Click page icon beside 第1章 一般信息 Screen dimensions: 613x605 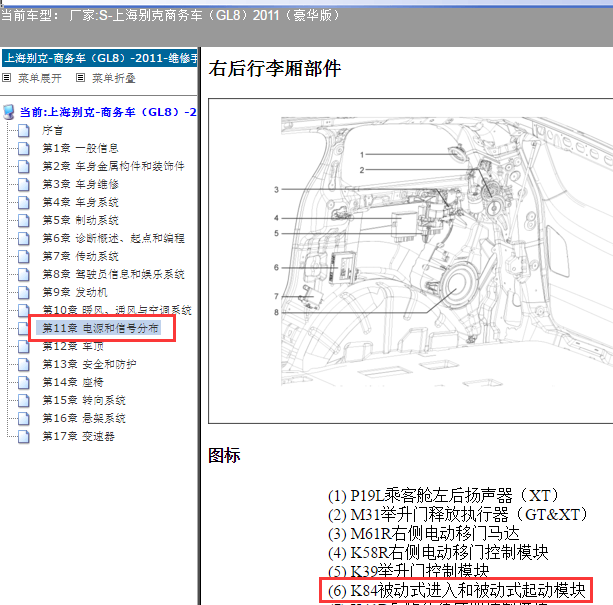pos(24,148)
